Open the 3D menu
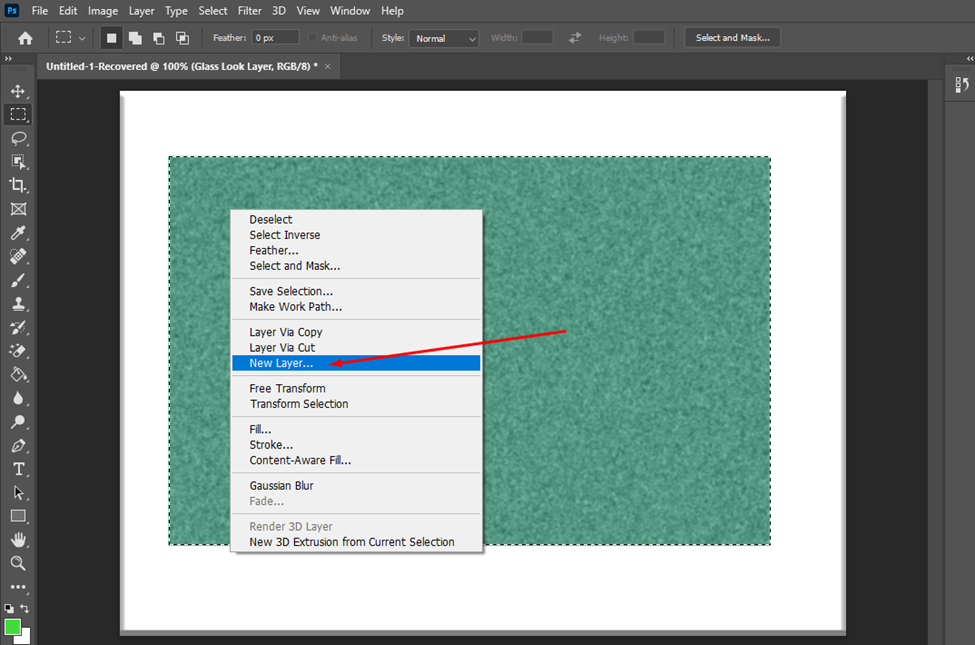 (279, 11)
